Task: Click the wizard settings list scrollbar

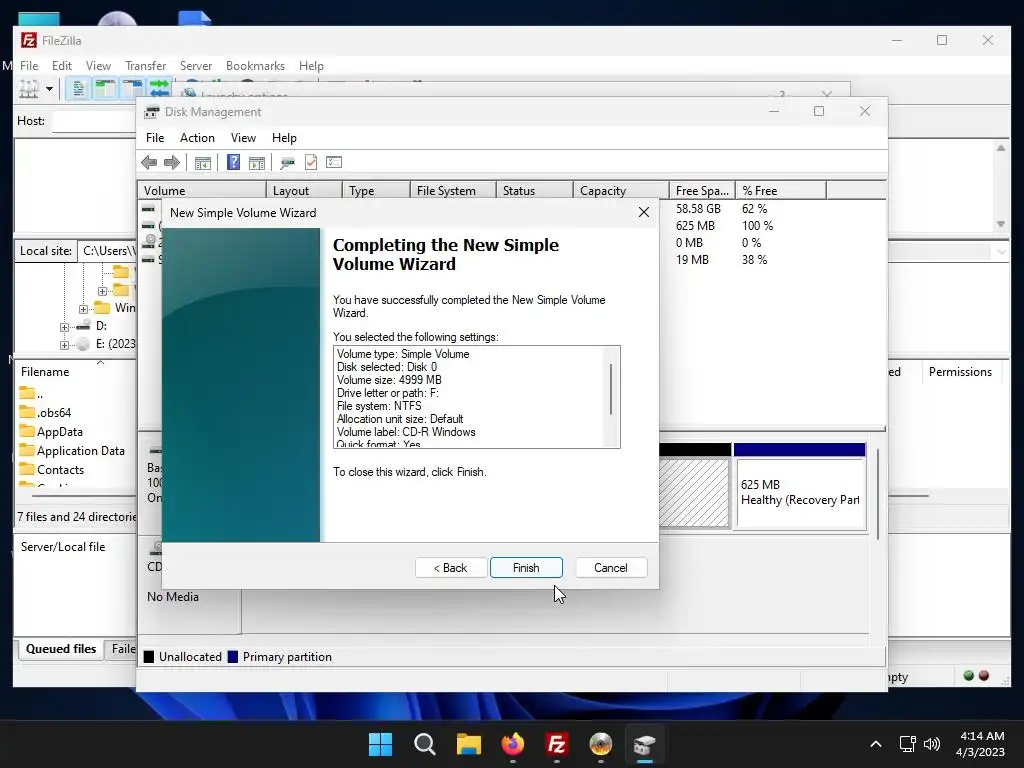Action: [611, 389]
